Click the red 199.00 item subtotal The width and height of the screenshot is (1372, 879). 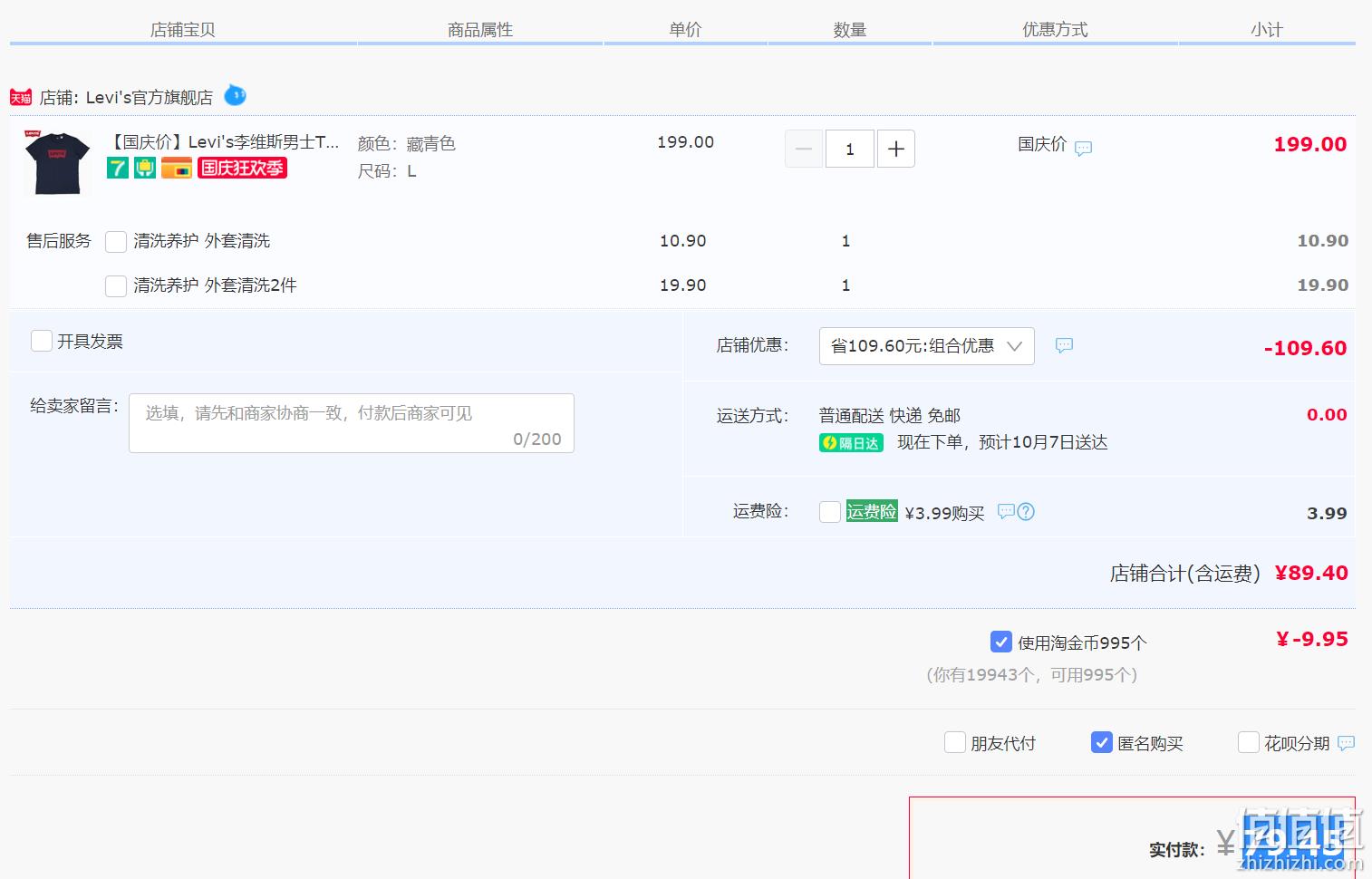[1310, 144]
